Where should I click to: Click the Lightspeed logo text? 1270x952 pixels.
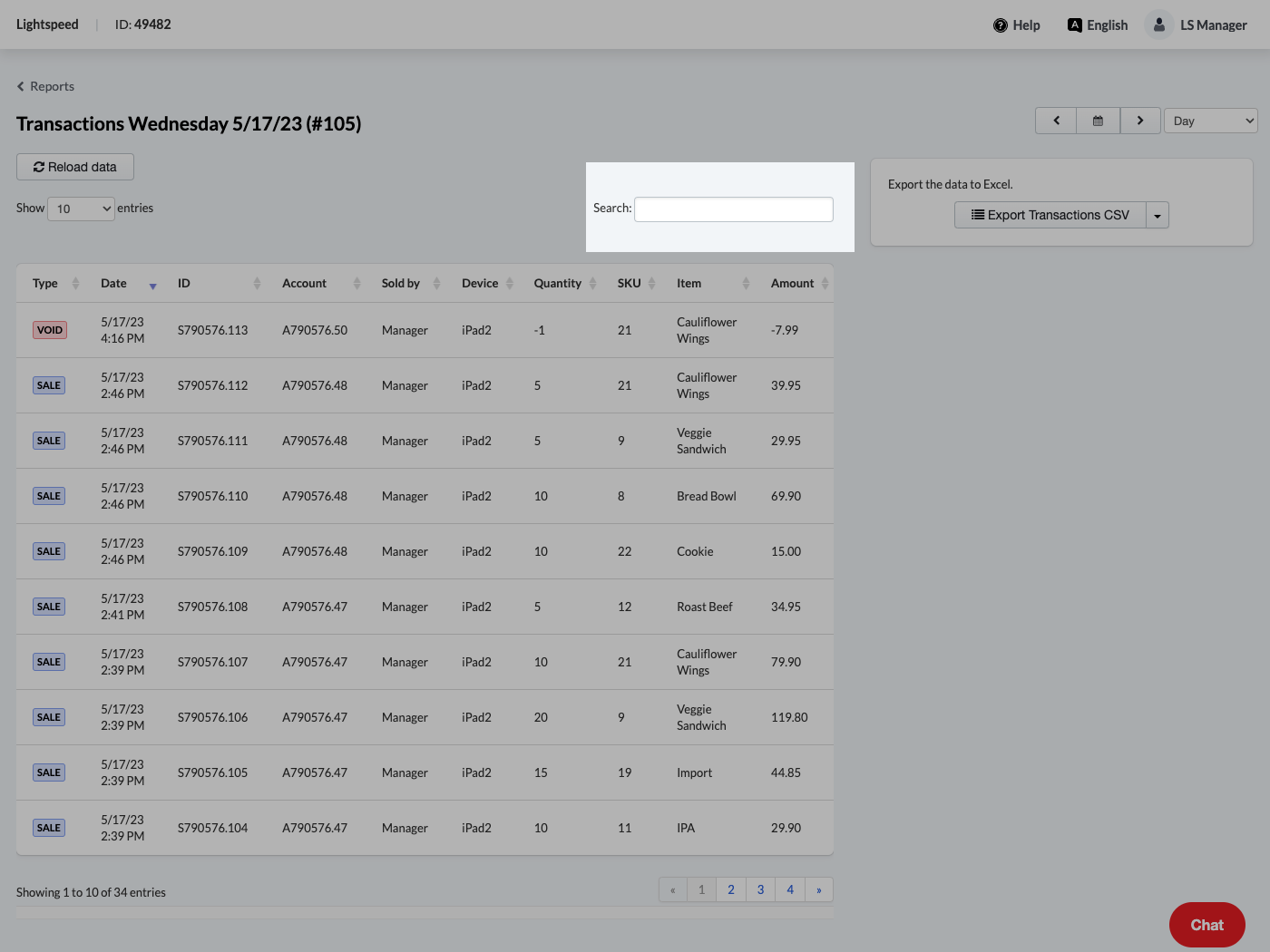47,24
